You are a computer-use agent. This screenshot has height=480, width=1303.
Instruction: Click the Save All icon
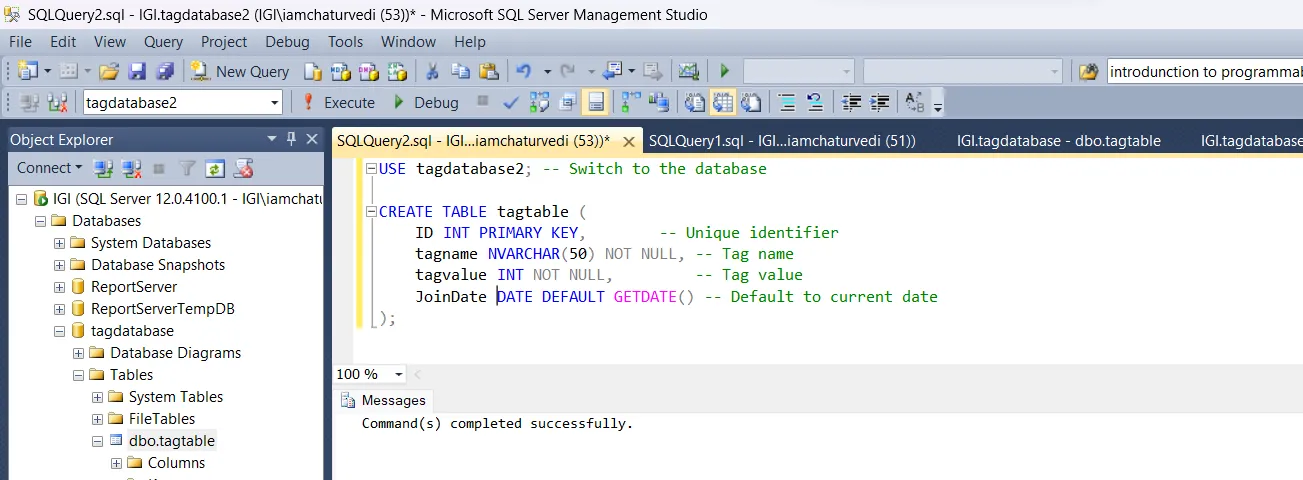pyautogui.click(x=165, y=71)
